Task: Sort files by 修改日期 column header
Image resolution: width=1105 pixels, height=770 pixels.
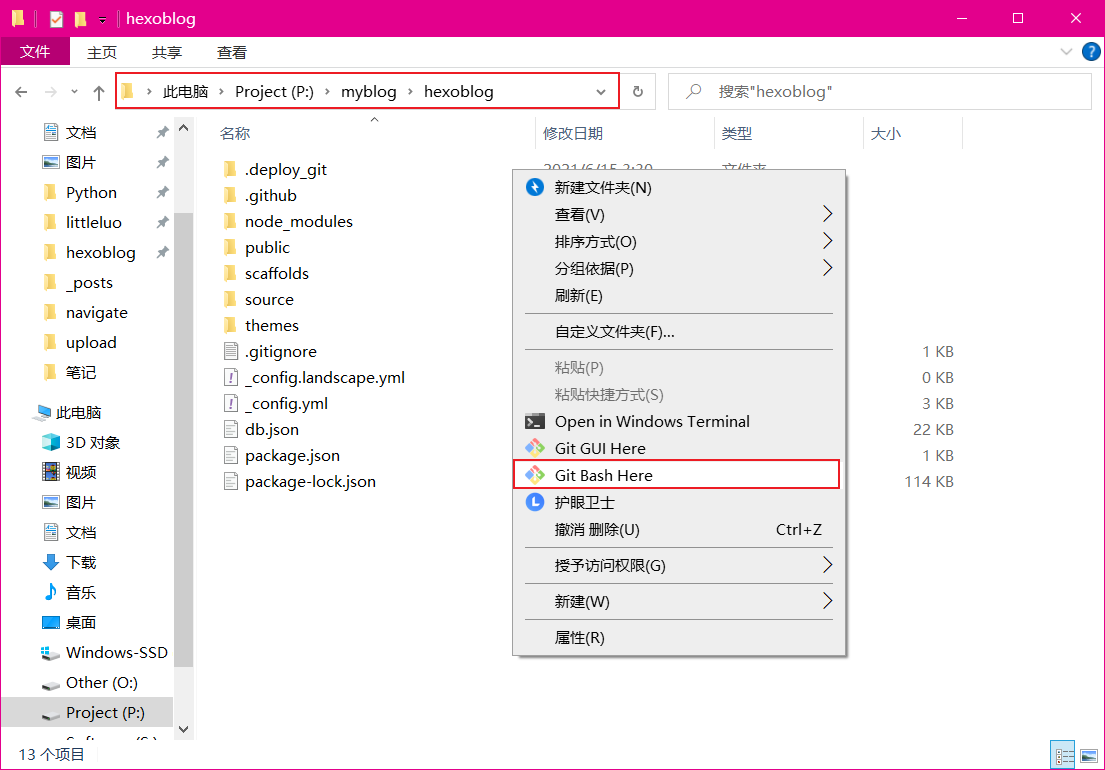Action: 573,133
